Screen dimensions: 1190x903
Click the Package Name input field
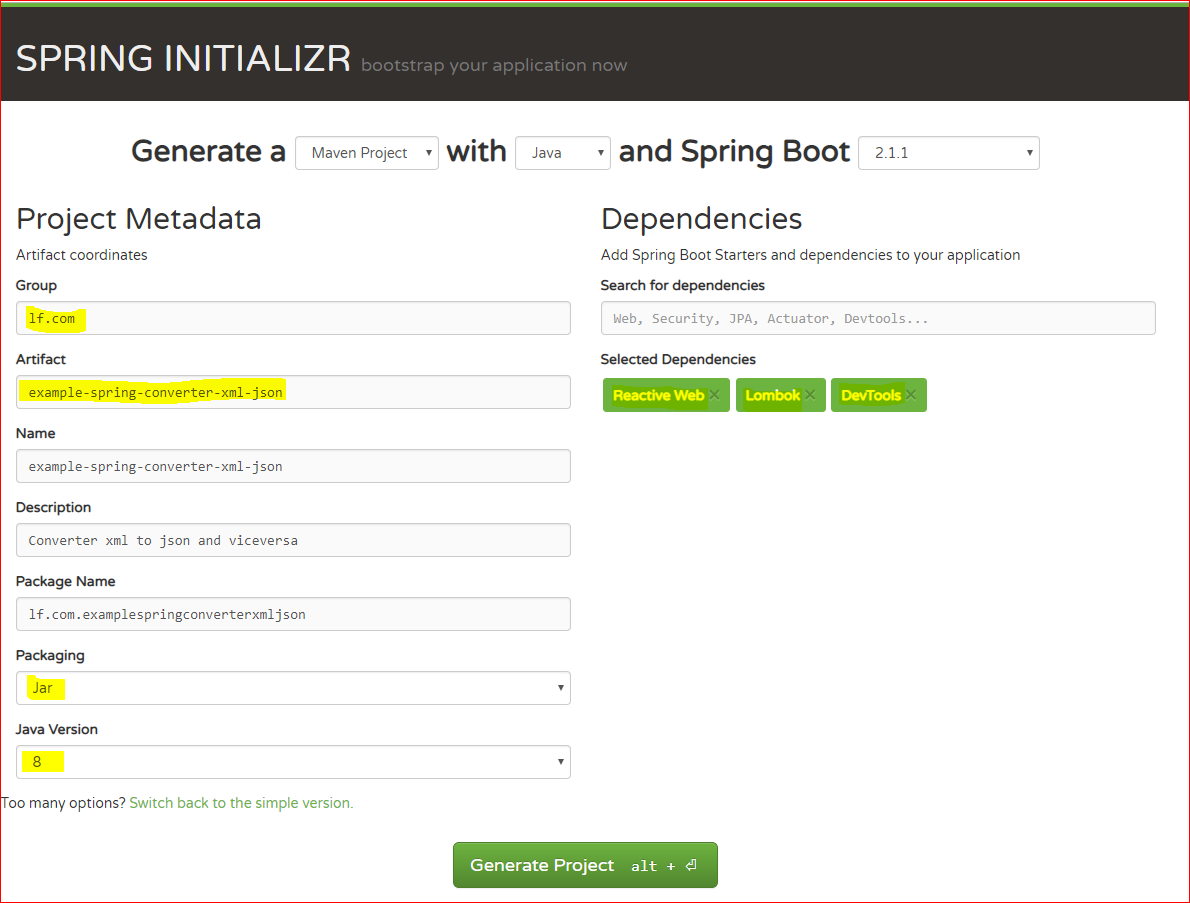point(293,614)
